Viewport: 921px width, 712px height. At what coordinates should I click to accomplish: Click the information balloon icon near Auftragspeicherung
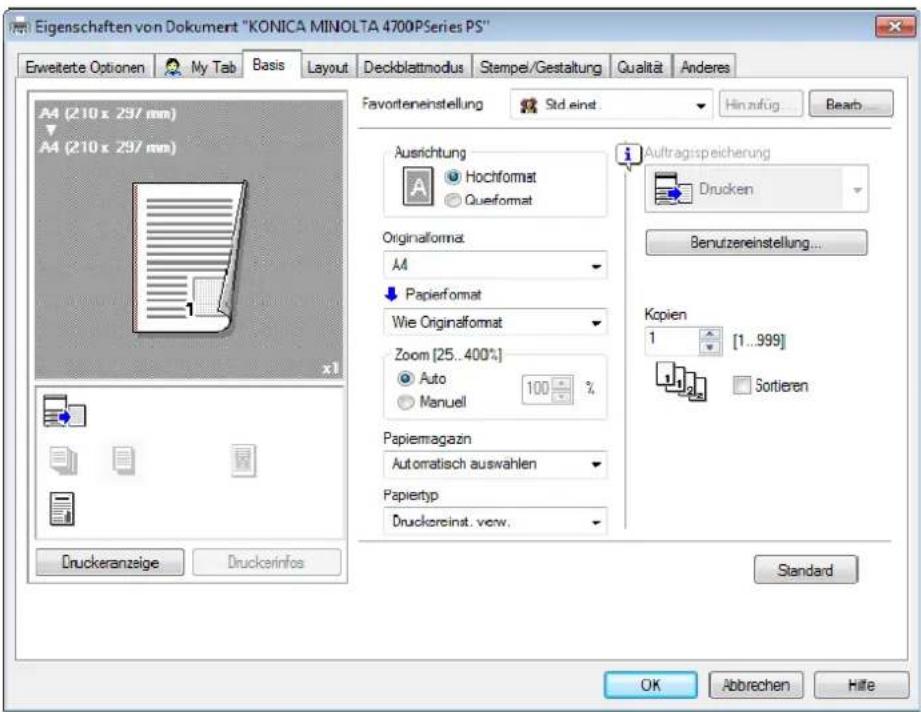click(628, 156)
